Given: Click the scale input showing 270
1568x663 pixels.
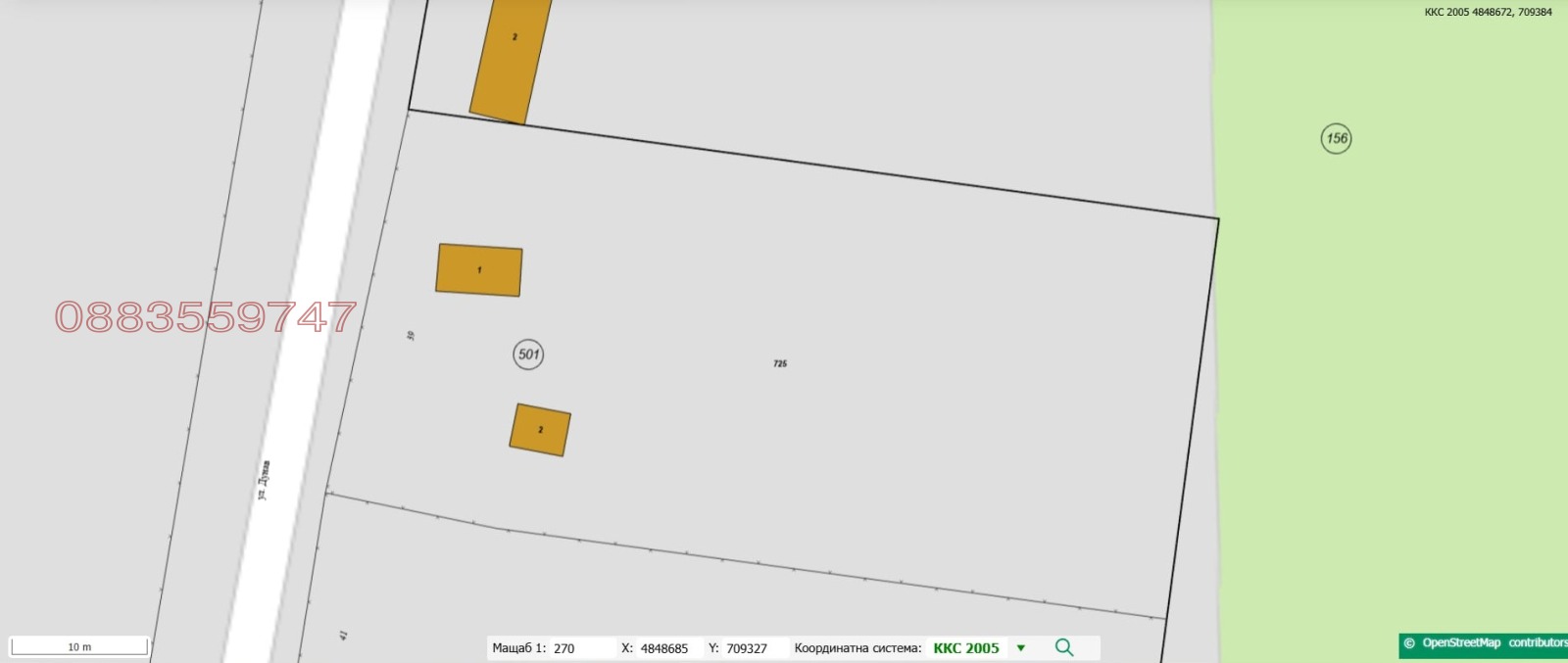Looking at the screenshot, I should point(578,648).
